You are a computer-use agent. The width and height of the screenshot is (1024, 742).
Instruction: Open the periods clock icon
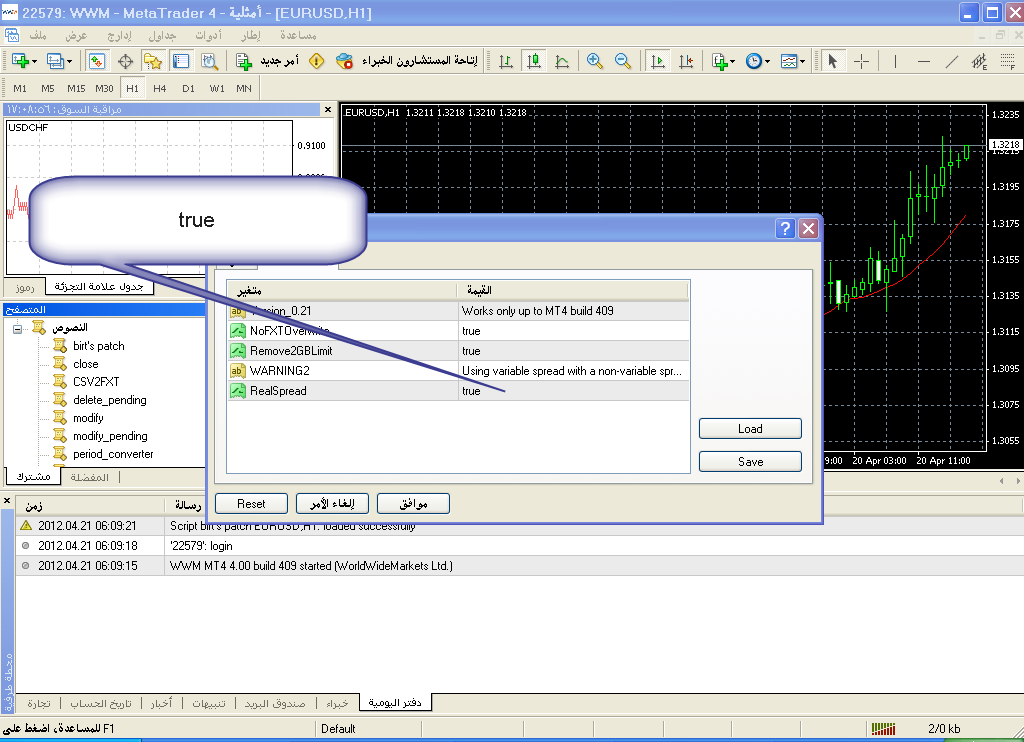(754, 61)
